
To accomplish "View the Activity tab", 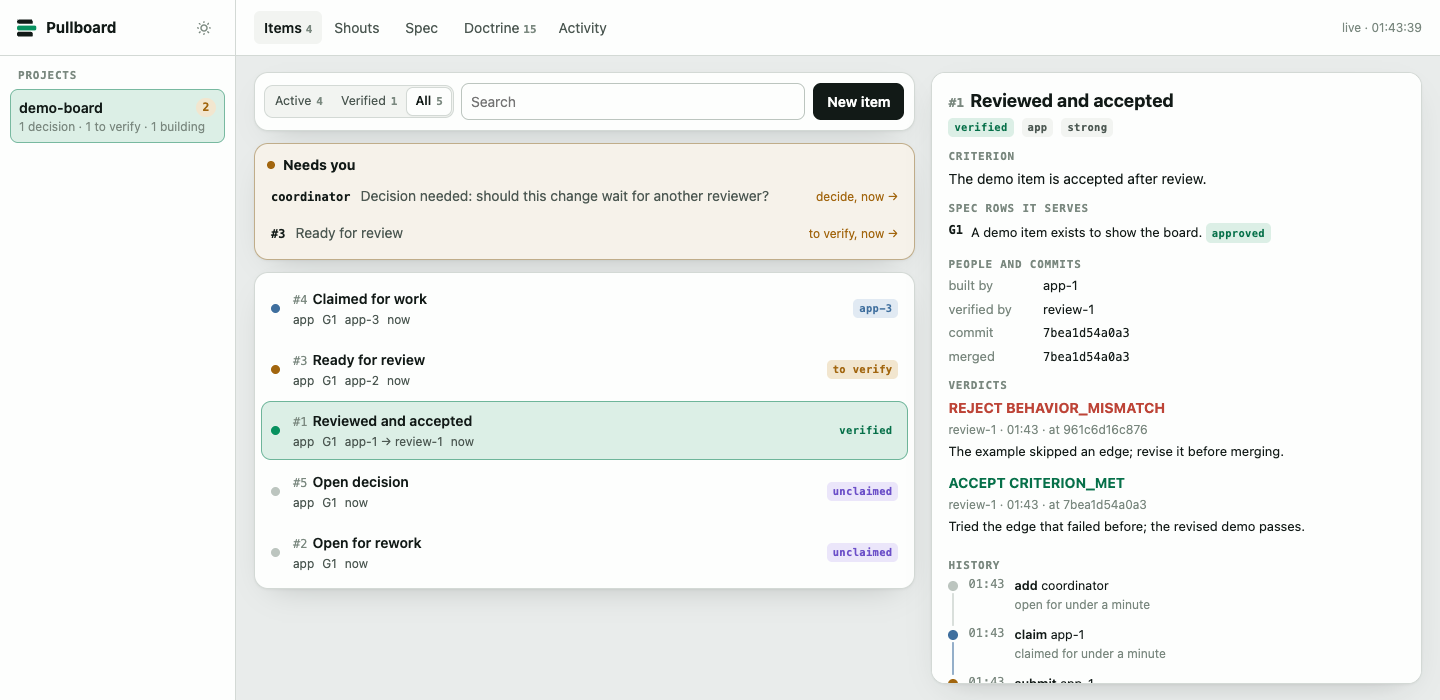I will pyautogui.click(x=583, y=28).
